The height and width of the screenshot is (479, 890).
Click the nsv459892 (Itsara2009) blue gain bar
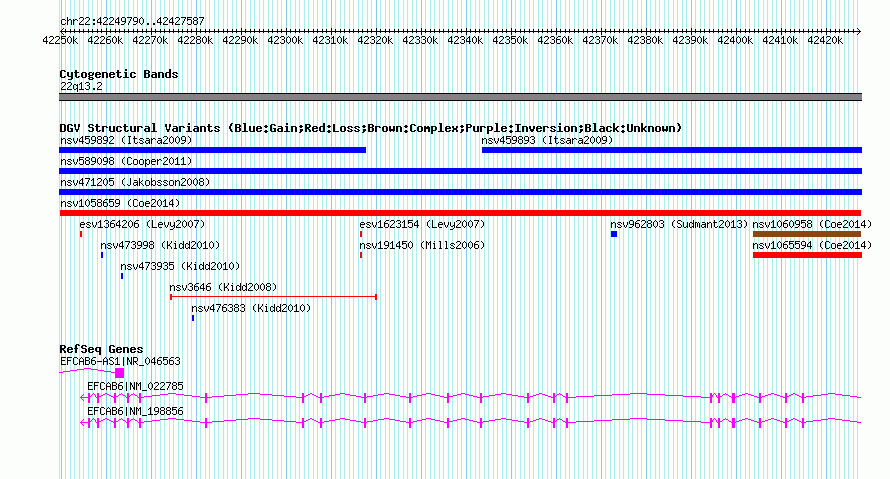[212, 150]
